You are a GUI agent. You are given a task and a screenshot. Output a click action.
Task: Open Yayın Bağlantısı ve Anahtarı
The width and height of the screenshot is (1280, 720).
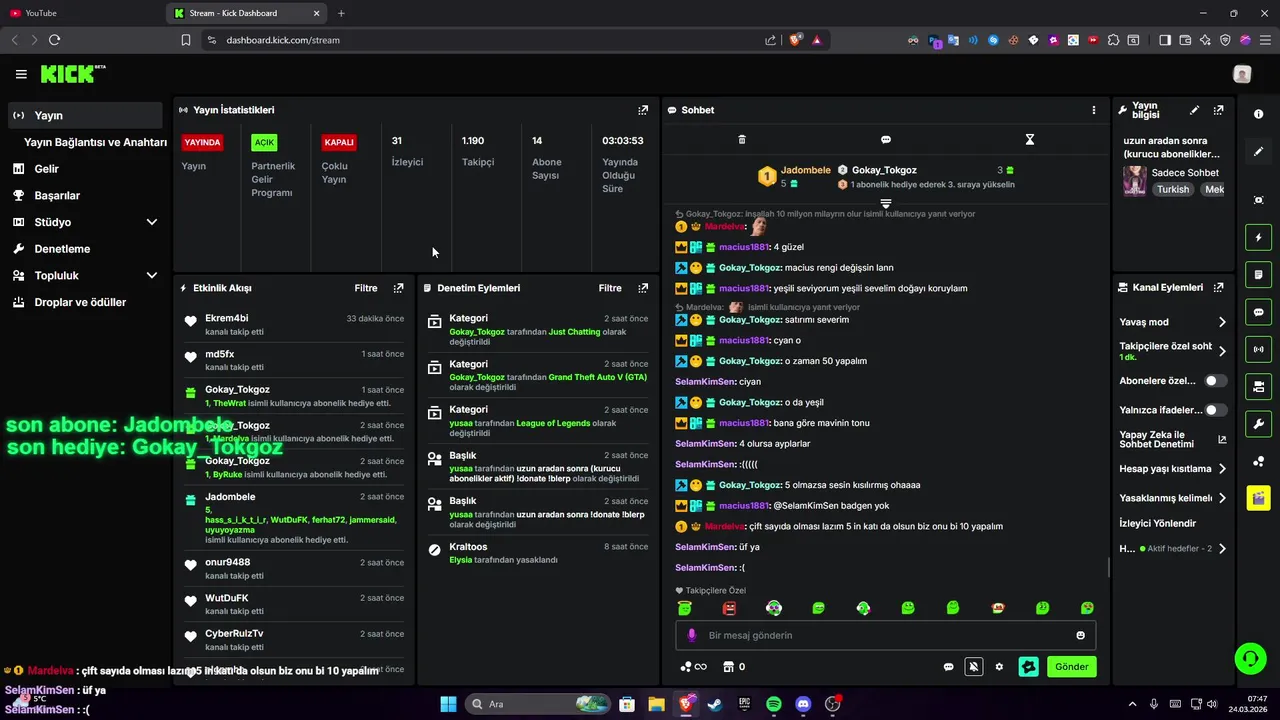pos(95,142)
